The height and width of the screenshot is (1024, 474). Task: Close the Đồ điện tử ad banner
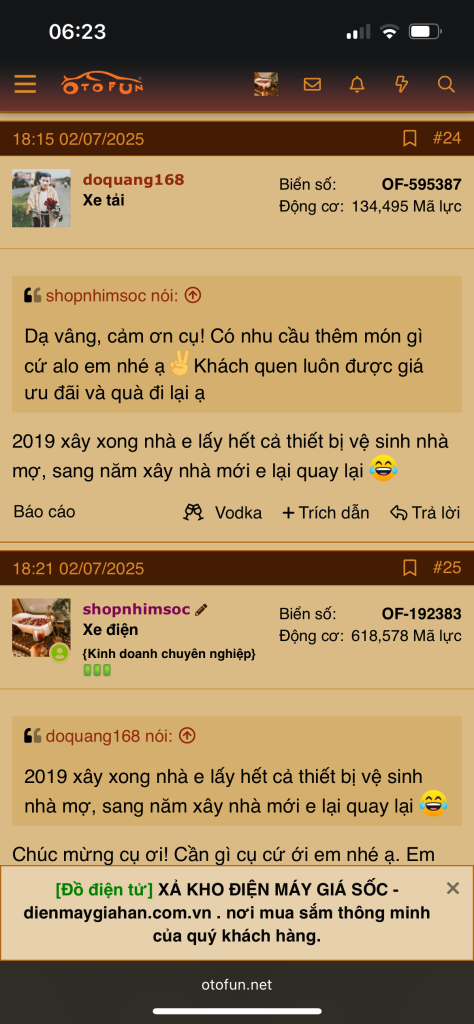pyautogui.click(x=452, y=888)
